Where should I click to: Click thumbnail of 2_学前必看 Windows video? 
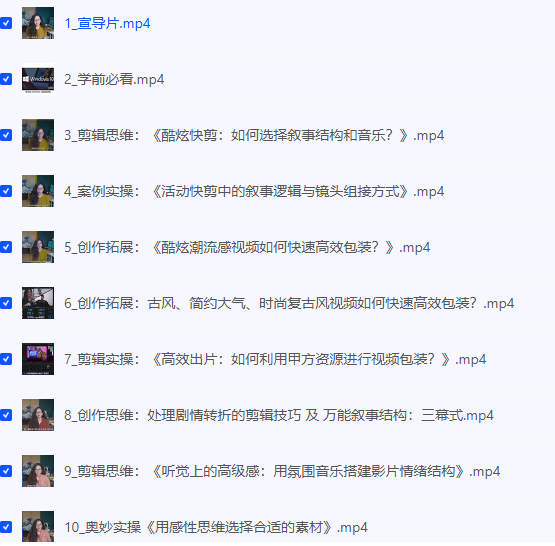38,79
